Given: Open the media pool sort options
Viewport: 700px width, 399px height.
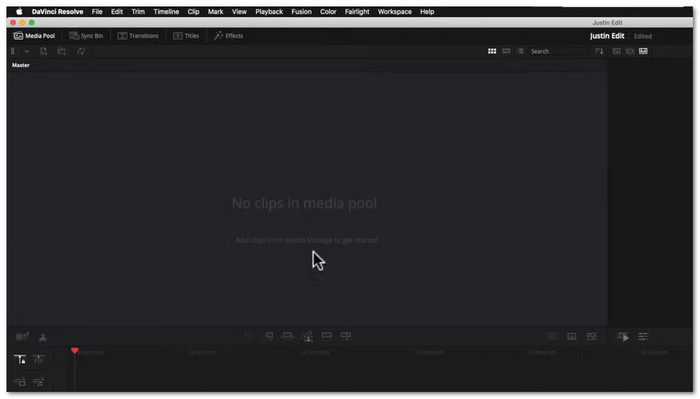Looking at the screenshot, I should pos(599,51).
